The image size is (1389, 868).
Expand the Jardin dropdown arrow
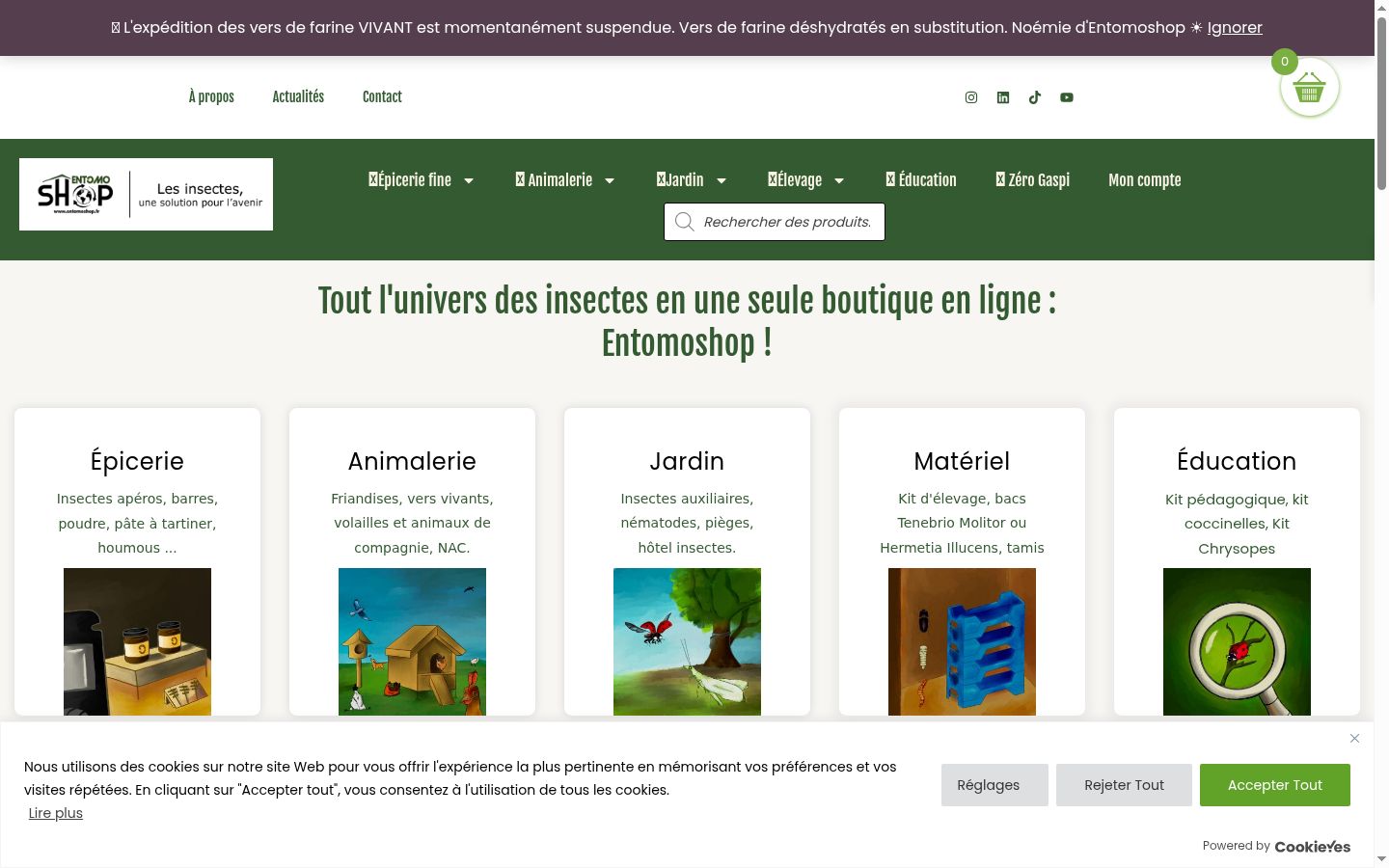pos(722,180)
